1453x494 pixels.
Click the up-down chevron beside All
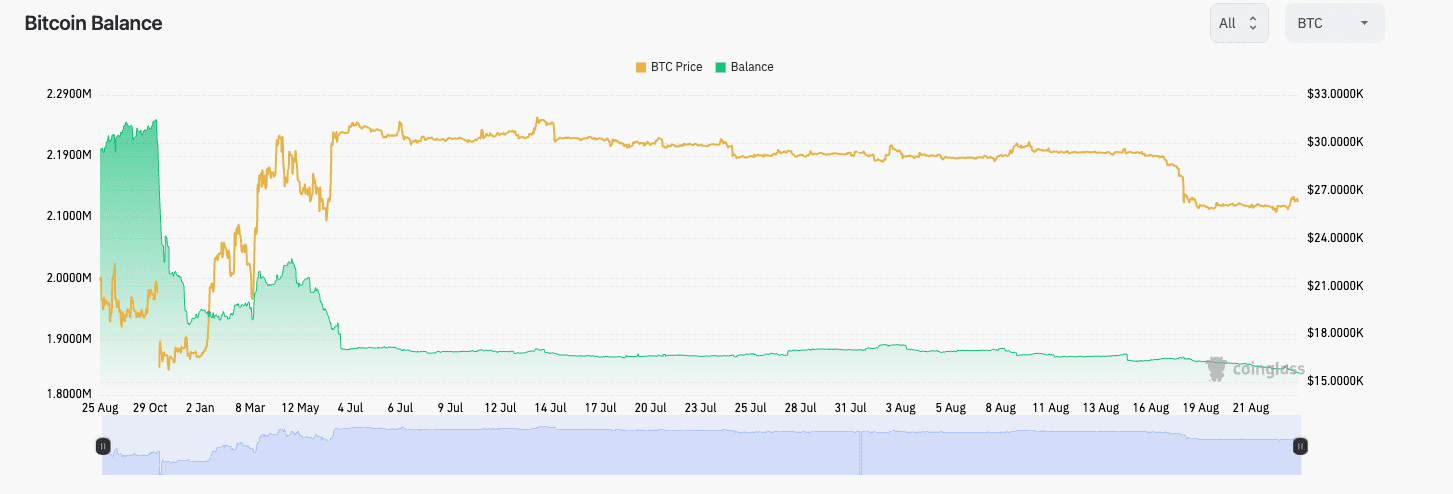(1253, 23)
